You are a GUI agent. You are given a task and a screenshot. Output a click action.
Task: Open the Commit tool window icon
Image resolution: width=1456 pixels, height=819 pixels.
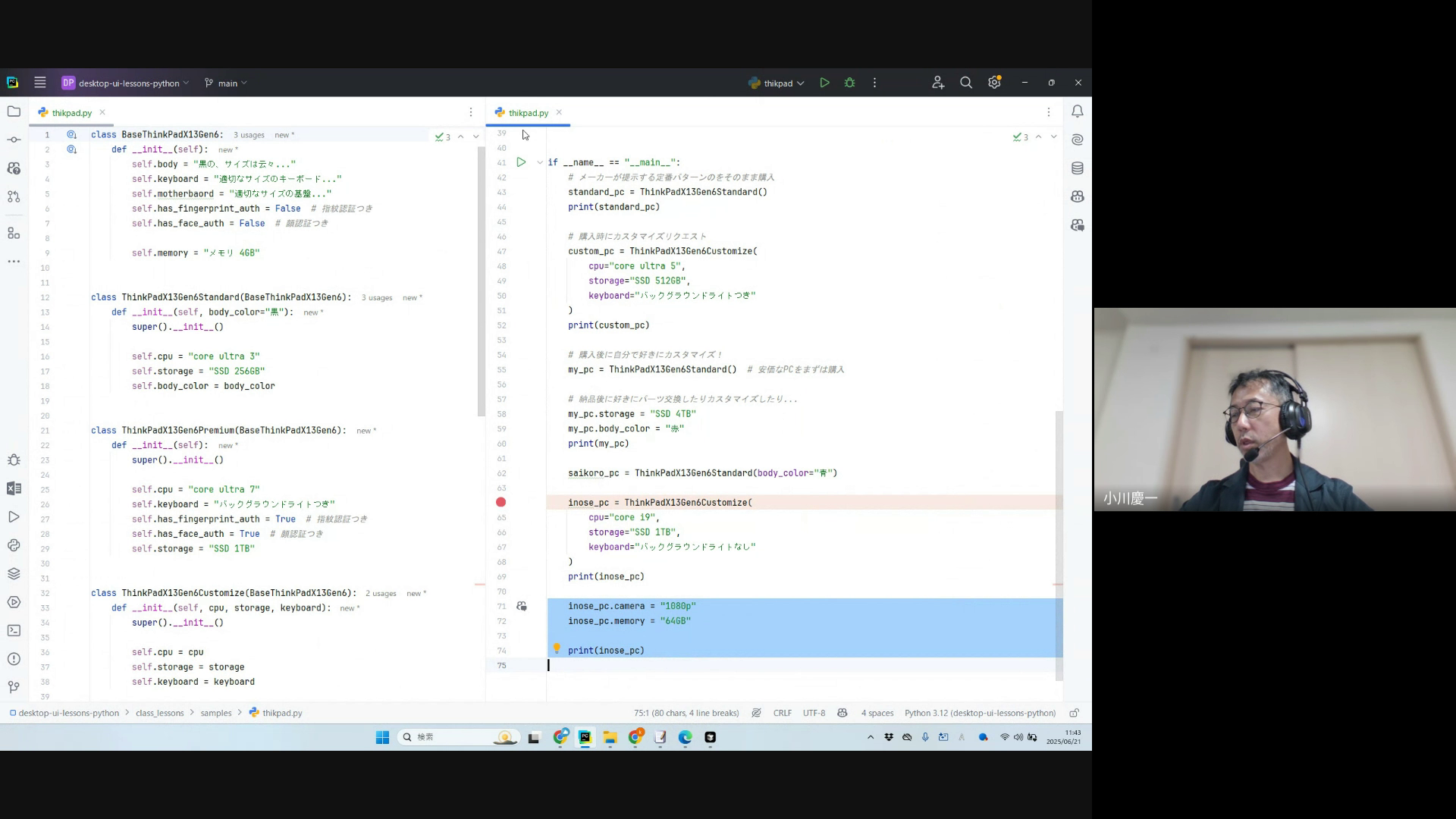(14, 140)
